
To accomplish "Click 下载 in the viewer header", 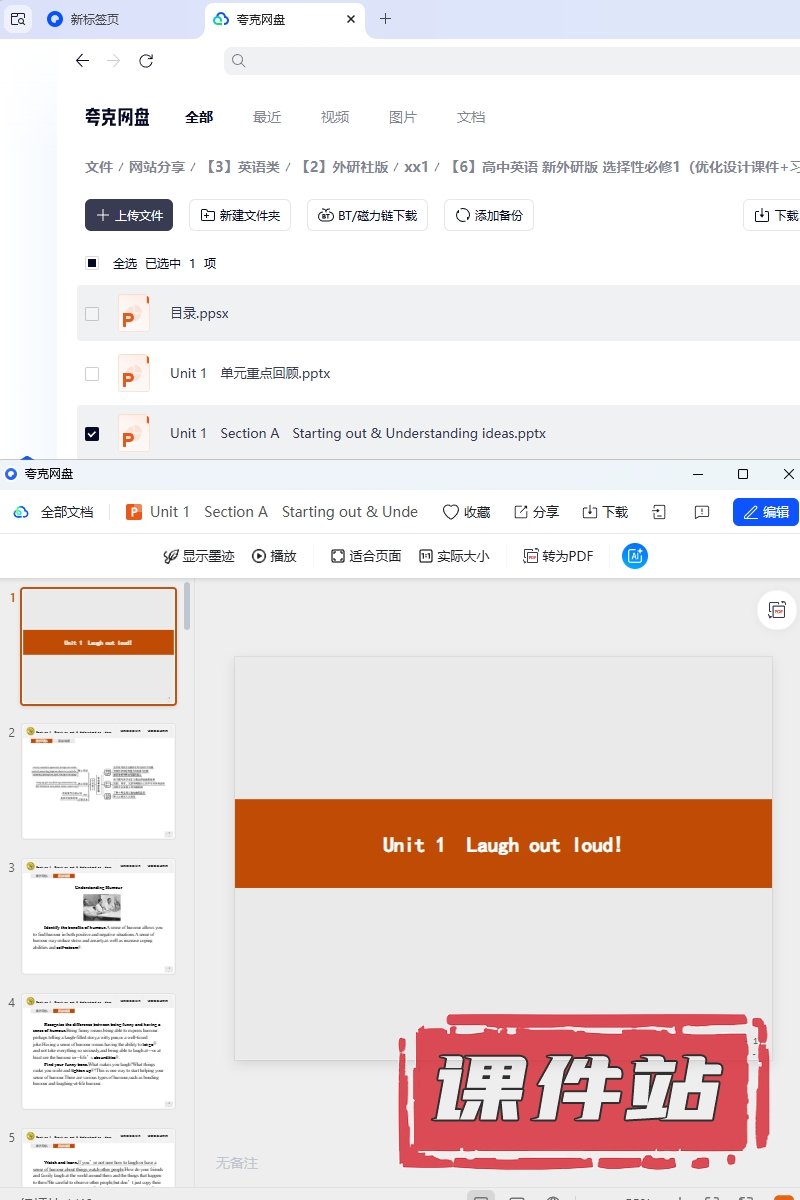I will [x=605, y=512].
